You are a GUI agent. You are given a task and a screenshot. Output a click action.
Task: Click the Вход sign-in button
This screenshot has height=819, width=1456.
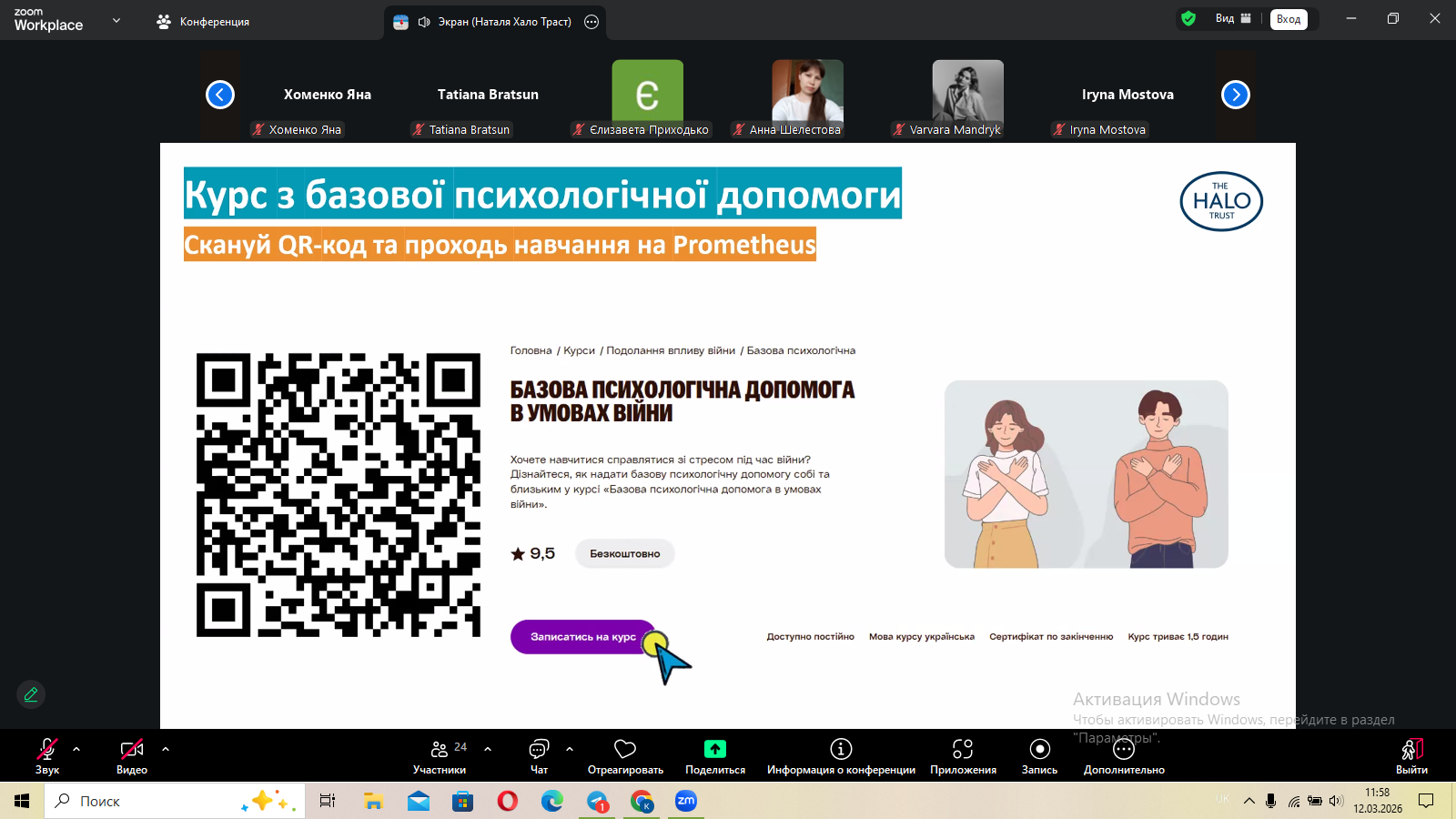1289,19
